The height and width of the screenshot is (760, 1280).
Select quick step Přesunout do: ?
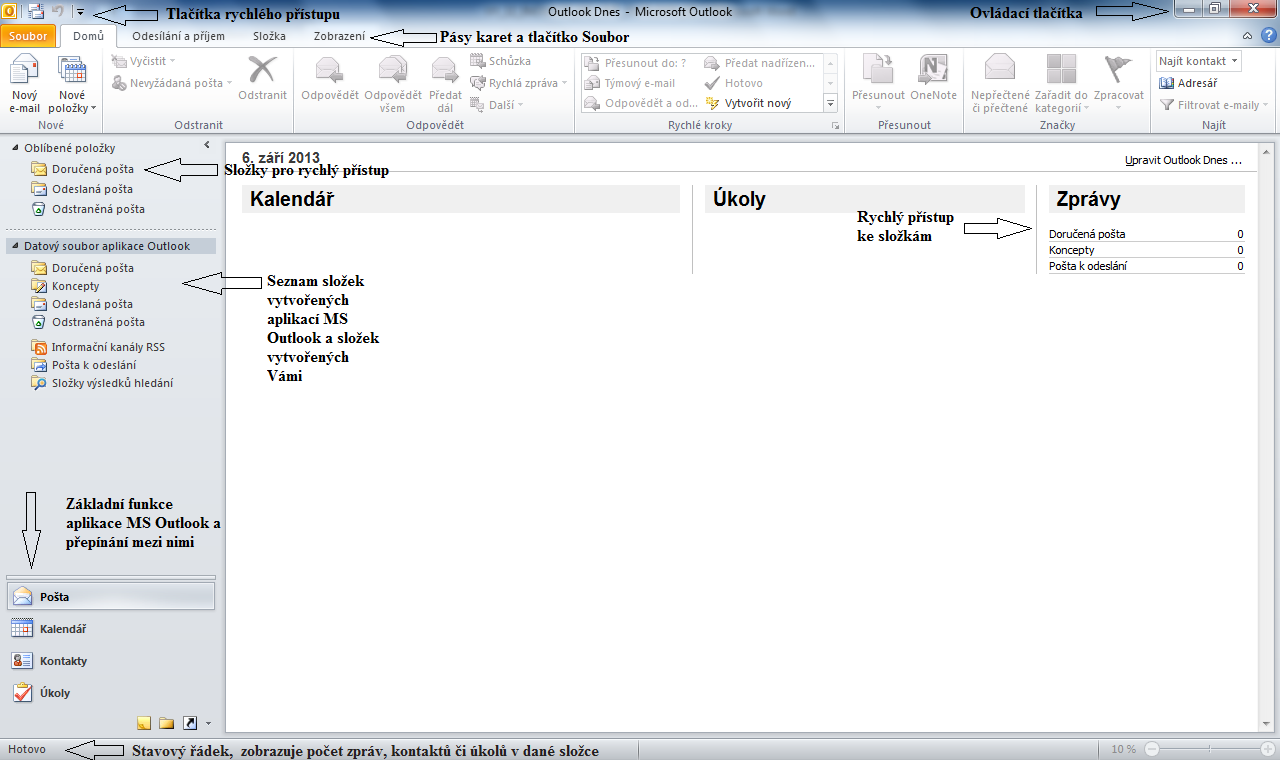pos(636,63)
